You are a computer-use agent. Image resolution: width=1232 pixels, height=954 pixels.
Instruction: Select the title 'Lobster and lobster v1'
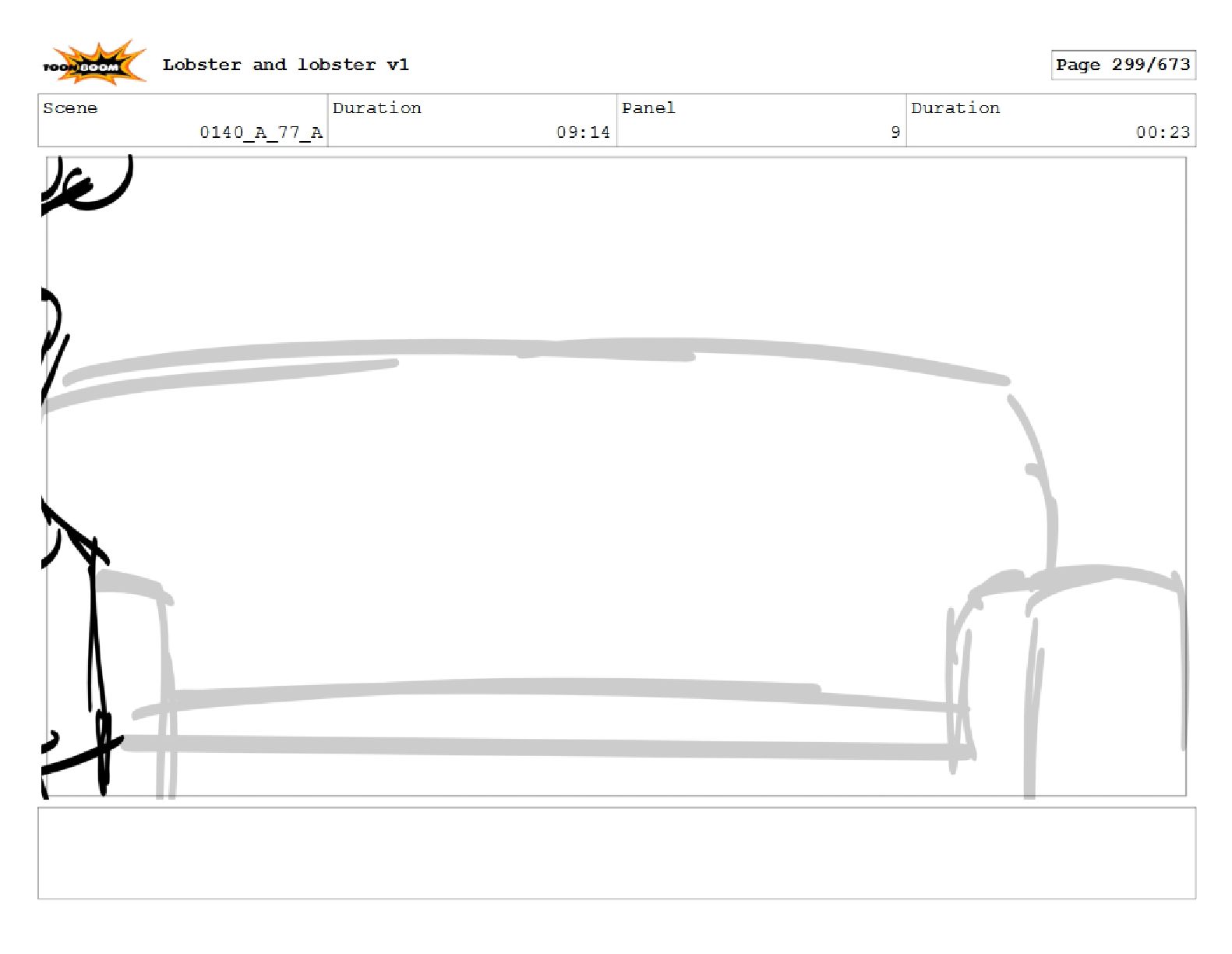285,65
